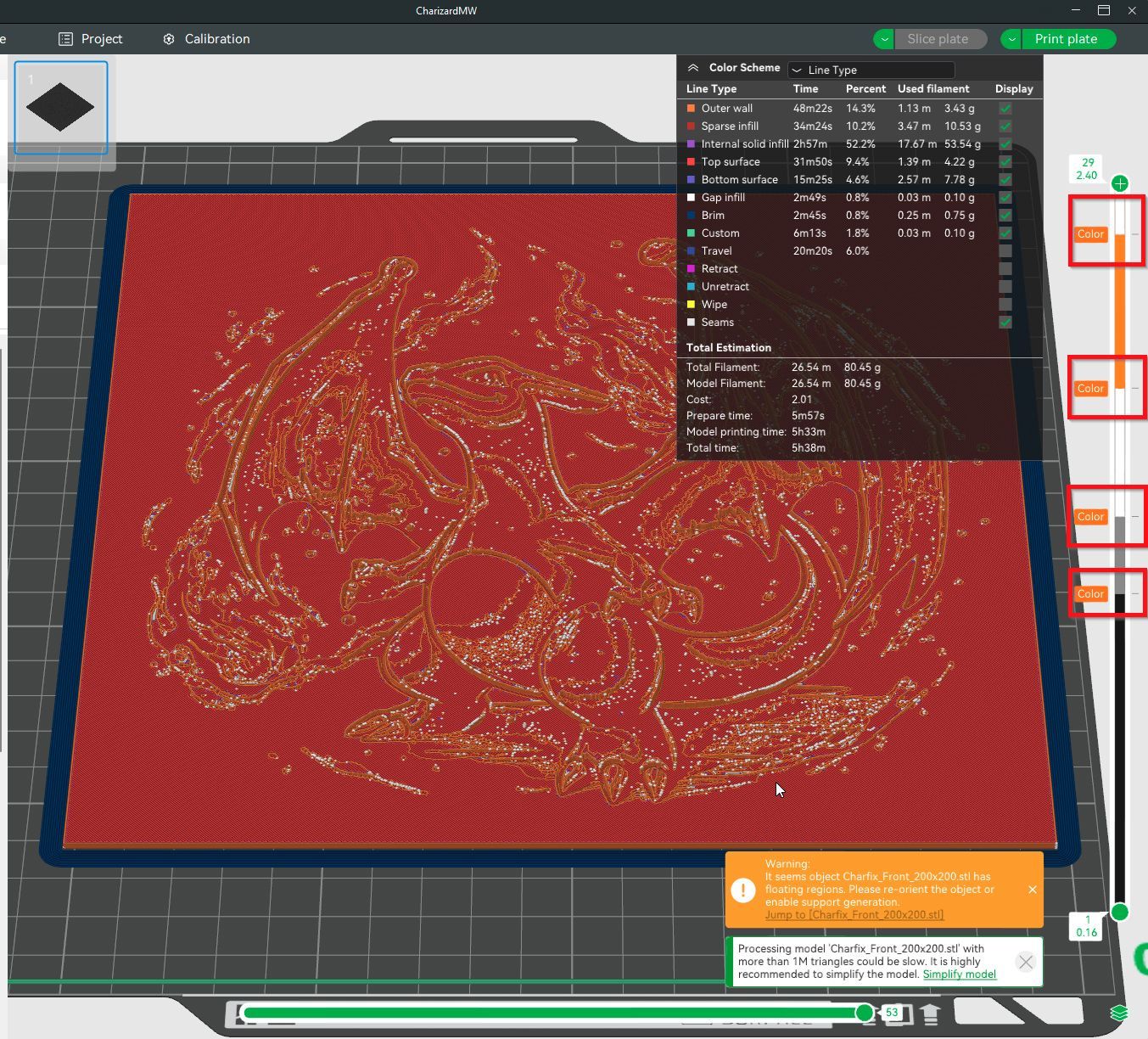The width and height of the screenshot is (1148, 1039).
Task: Uncheck the Outer wall display checkbox
Action: point(1005,109)
